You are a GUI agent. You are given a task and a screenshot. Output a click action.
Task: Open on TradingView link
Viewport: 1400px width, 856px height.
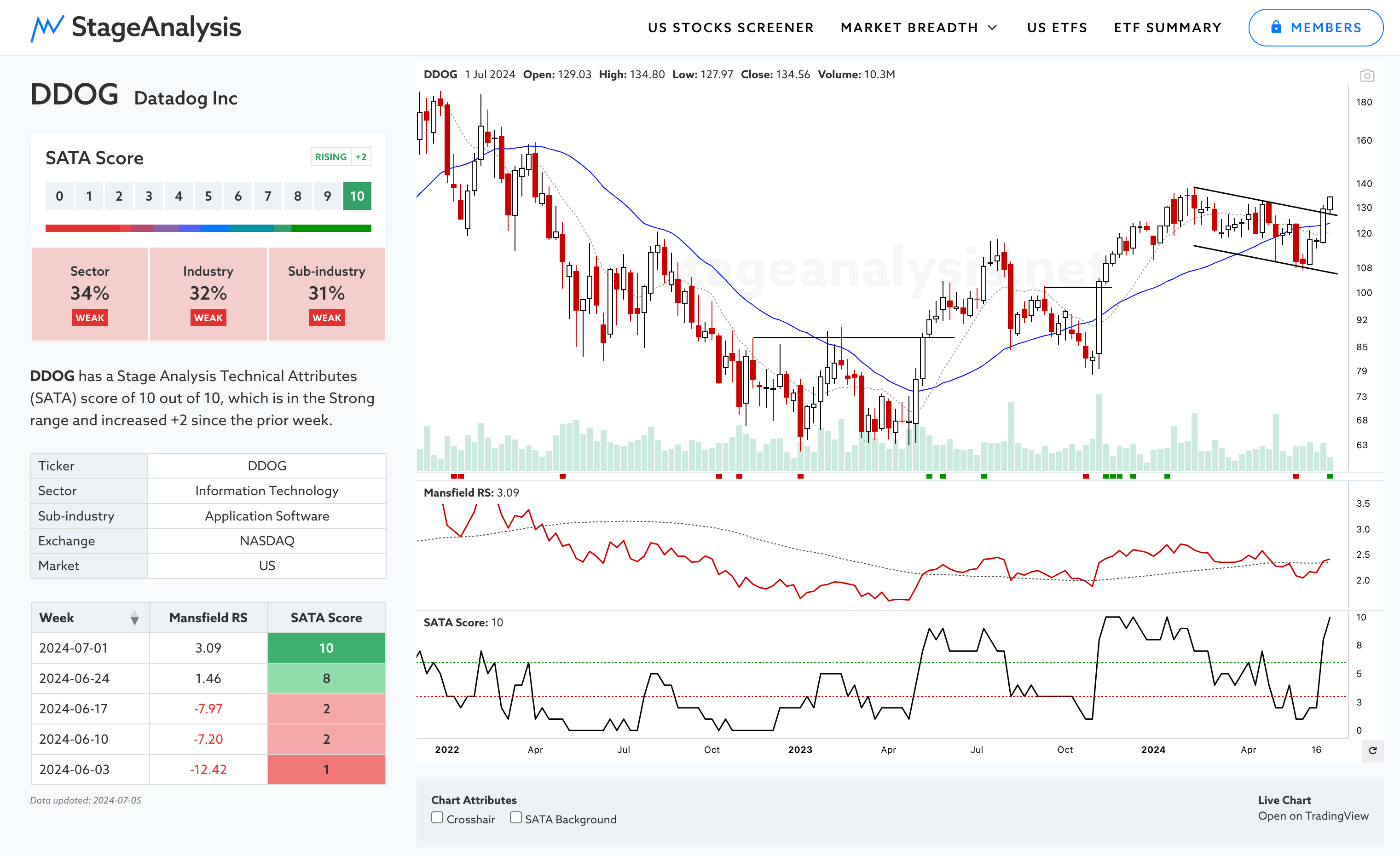tap(1313, 816)
